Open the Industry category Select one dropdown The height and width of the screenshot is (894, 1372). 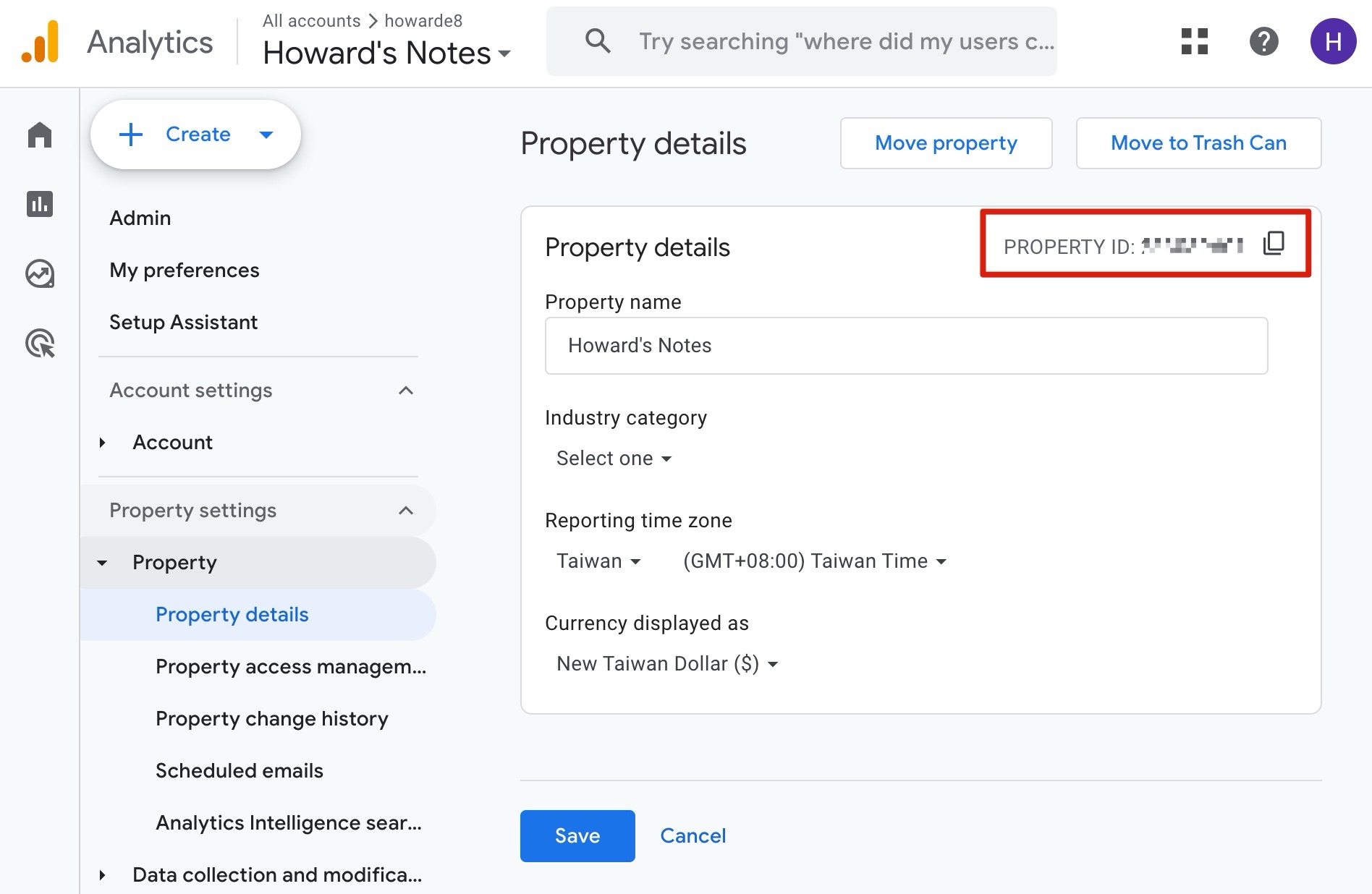[614, 459]
